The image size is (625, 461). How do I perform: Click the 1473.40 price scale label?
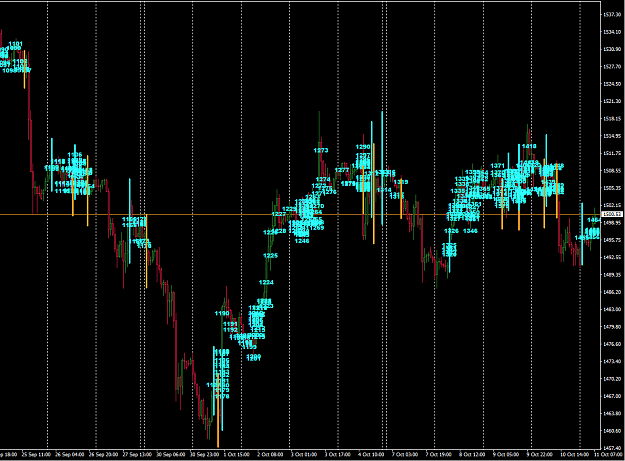(613, 361)
